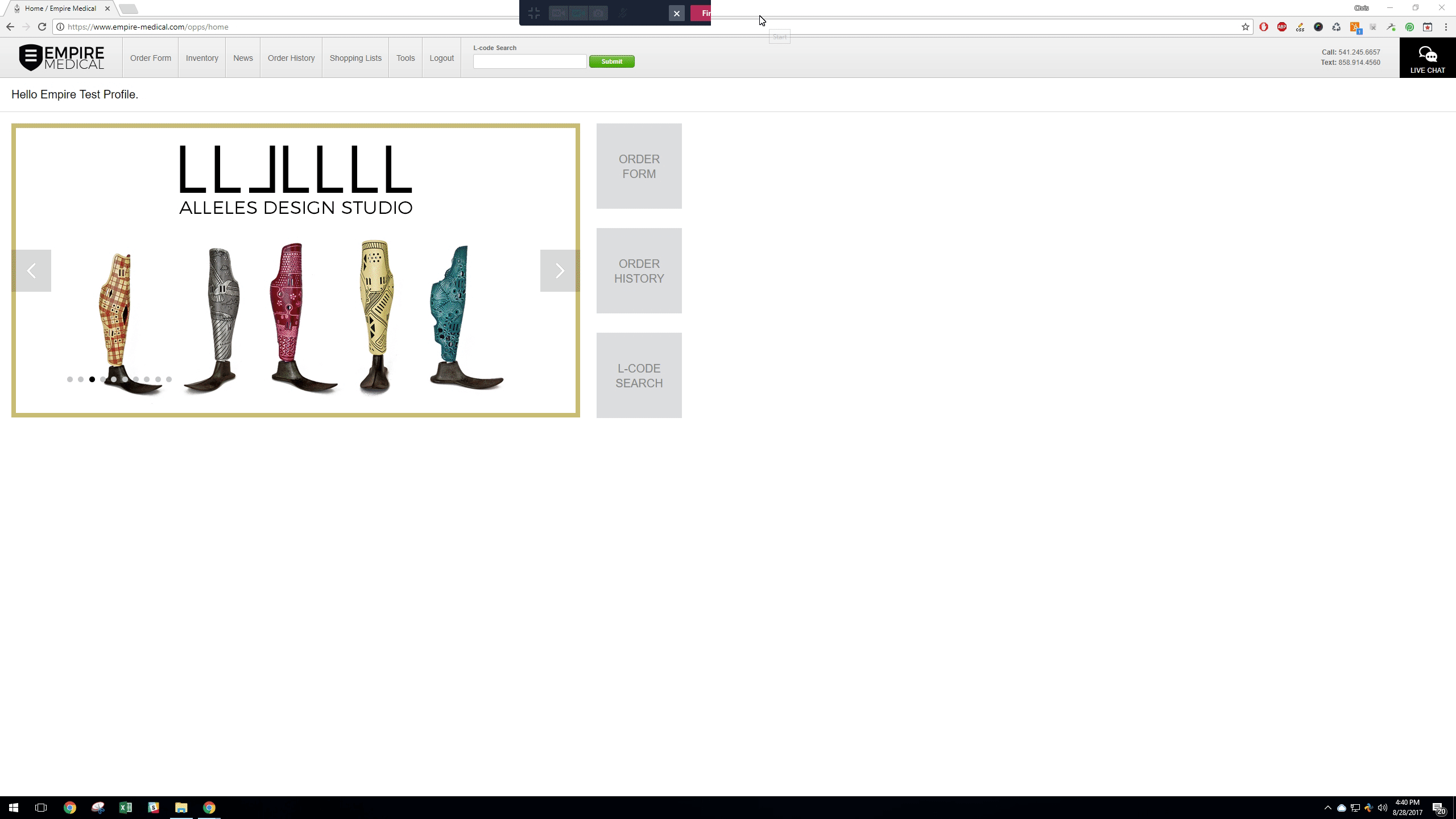Click the Chris profile button
Viewport: 1456px width, 819px height.
1362,8
